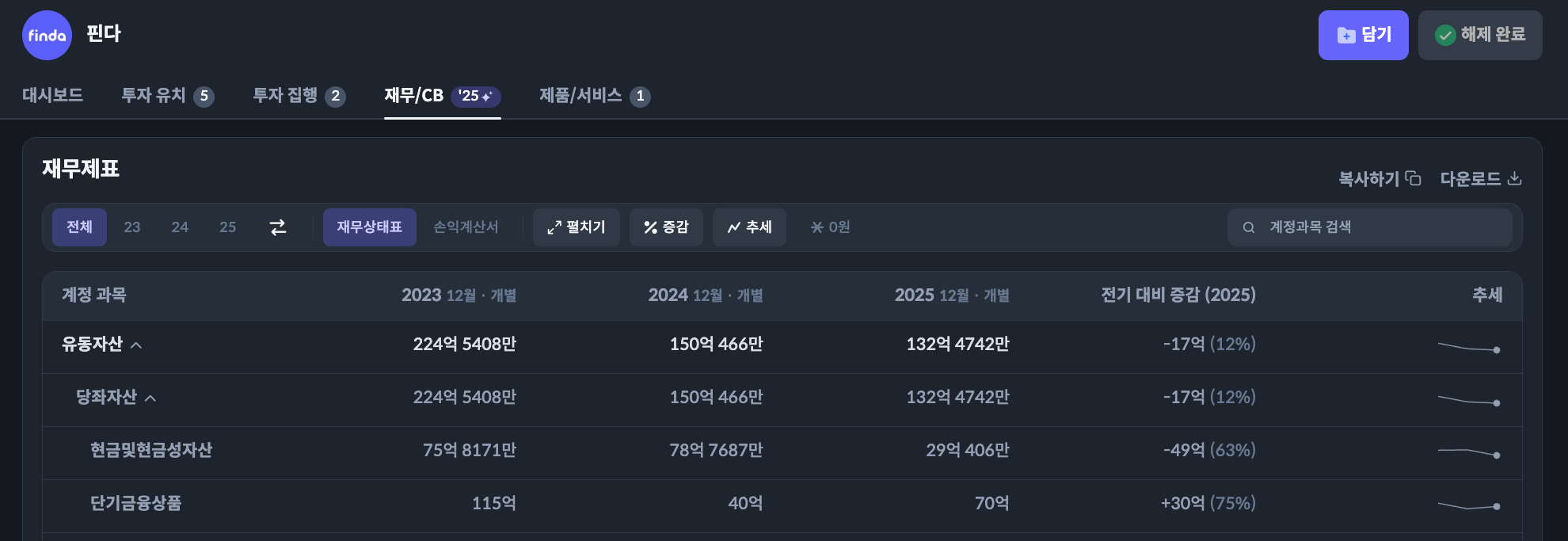Toggle the 증감 percent view
The height and width of the screenshot is (541, 1568).
666,227
